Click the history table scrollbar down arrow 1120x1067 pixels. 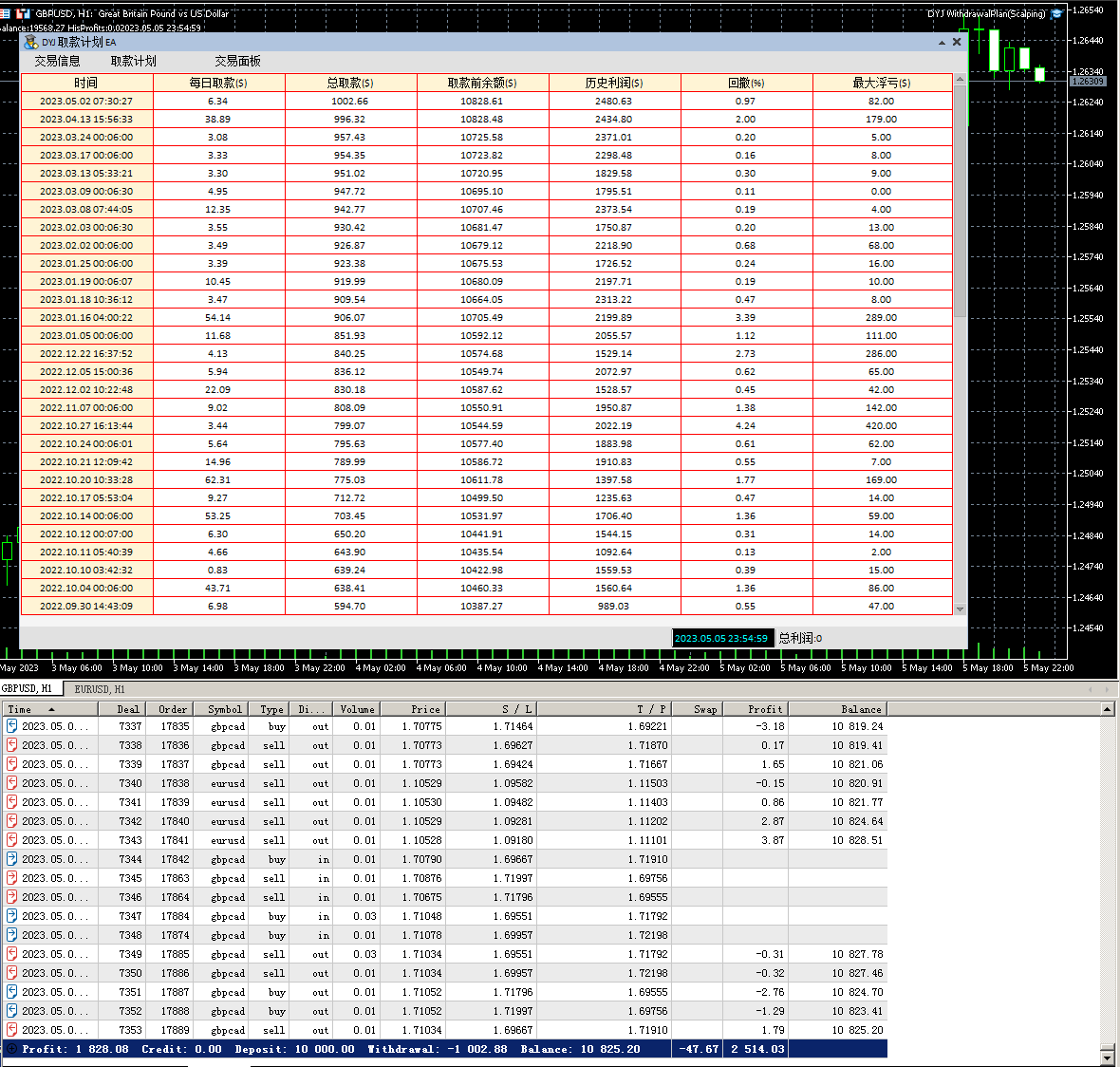pyautogui.click(x=1107, y=1058)
